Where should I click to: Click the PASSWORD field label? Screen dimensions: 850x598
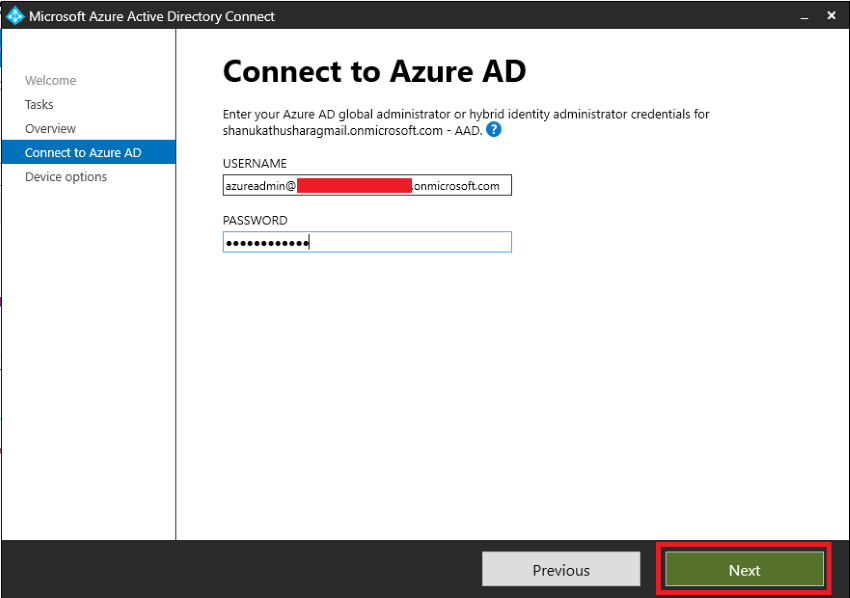[x=255, y=220]
